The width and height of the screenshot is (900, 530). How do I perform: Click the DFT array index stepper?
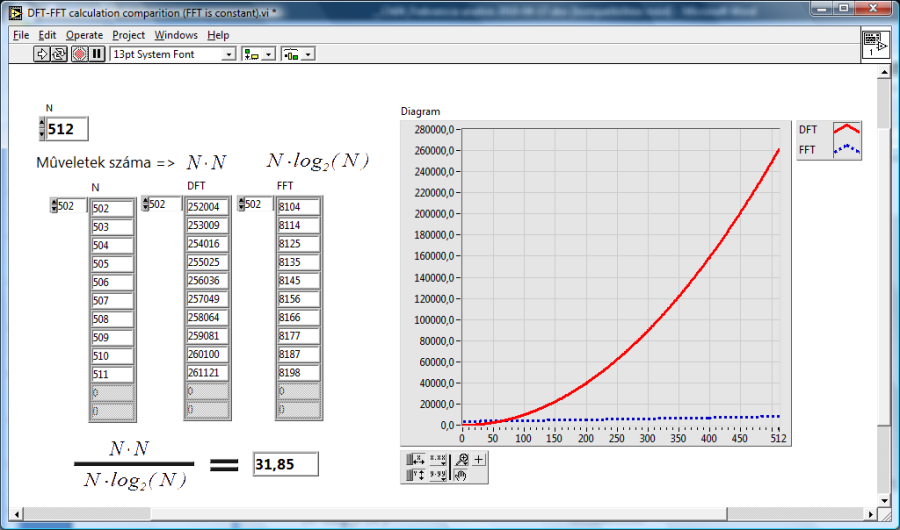[145, 204]
